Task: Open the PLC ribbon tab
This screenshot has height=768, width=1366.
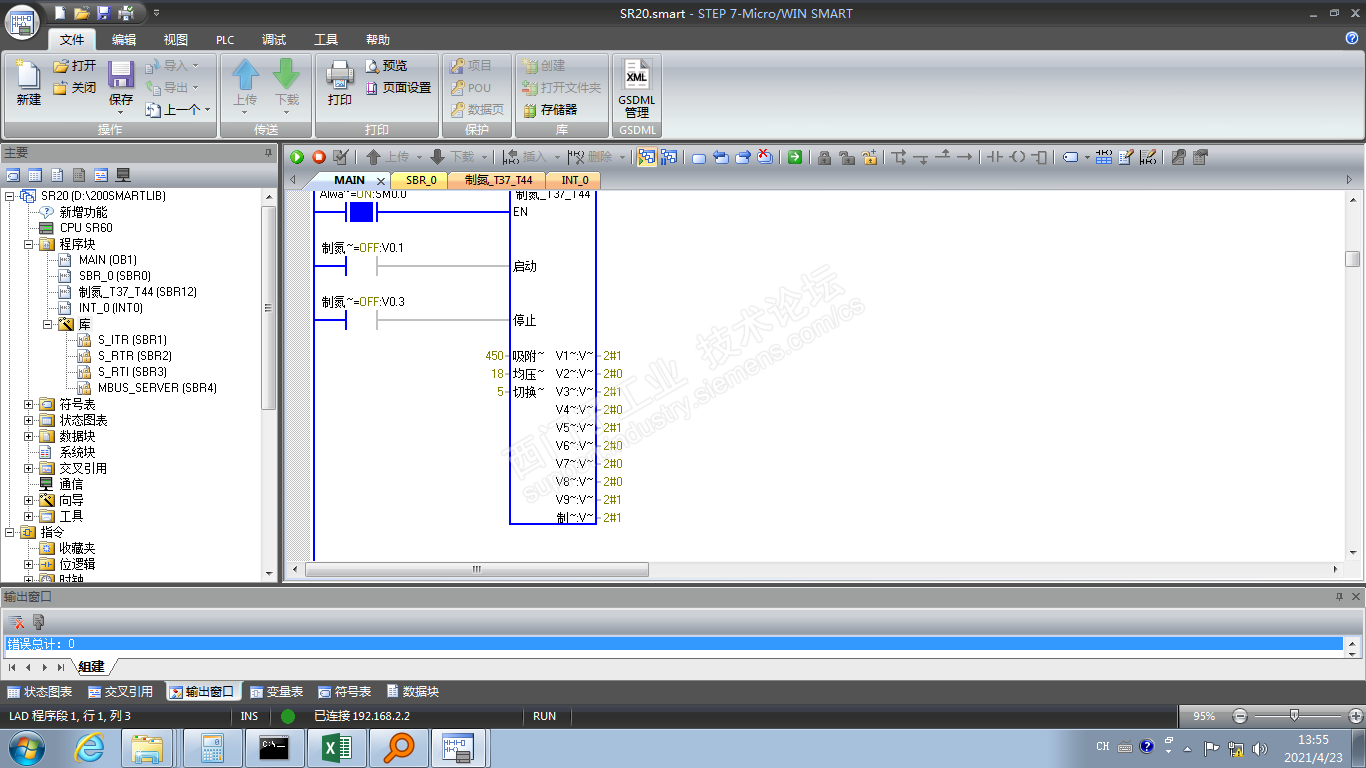Action: coord(225,40)
